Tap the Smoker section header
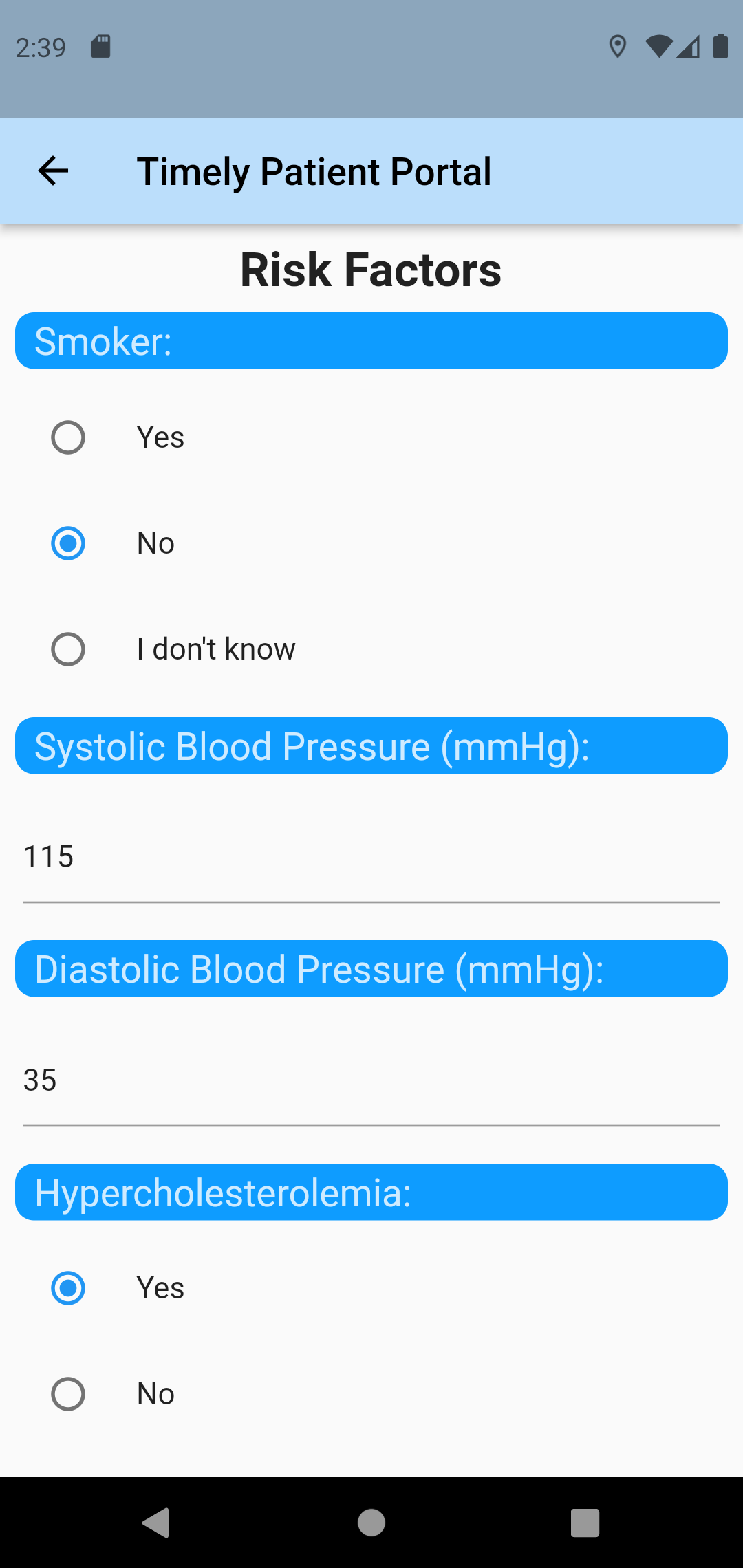This screenshot has height=1568, width=743. pyautogui.click(x=371, y=341)
